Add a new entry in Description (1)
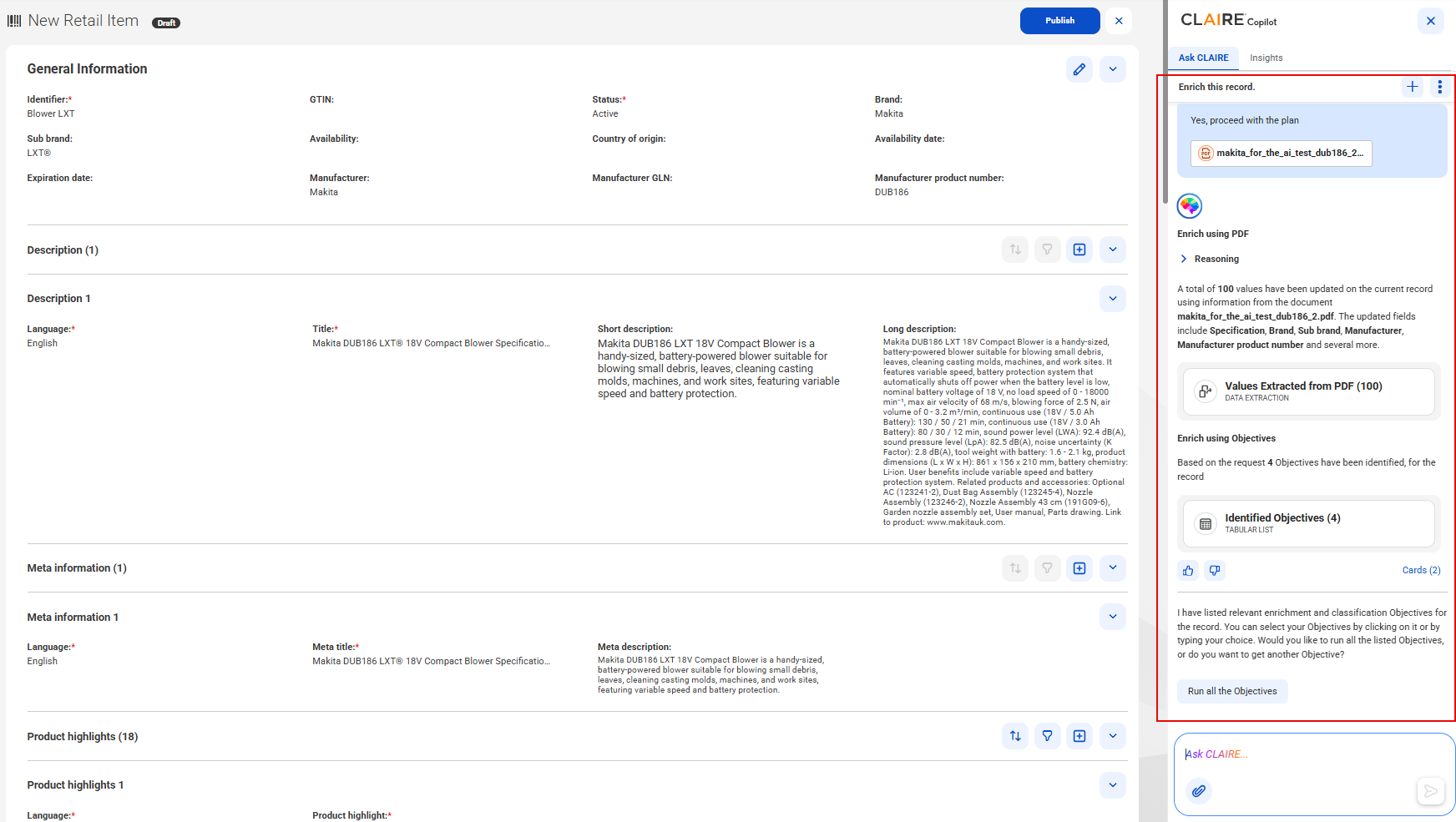 [x=1079, y=250]
